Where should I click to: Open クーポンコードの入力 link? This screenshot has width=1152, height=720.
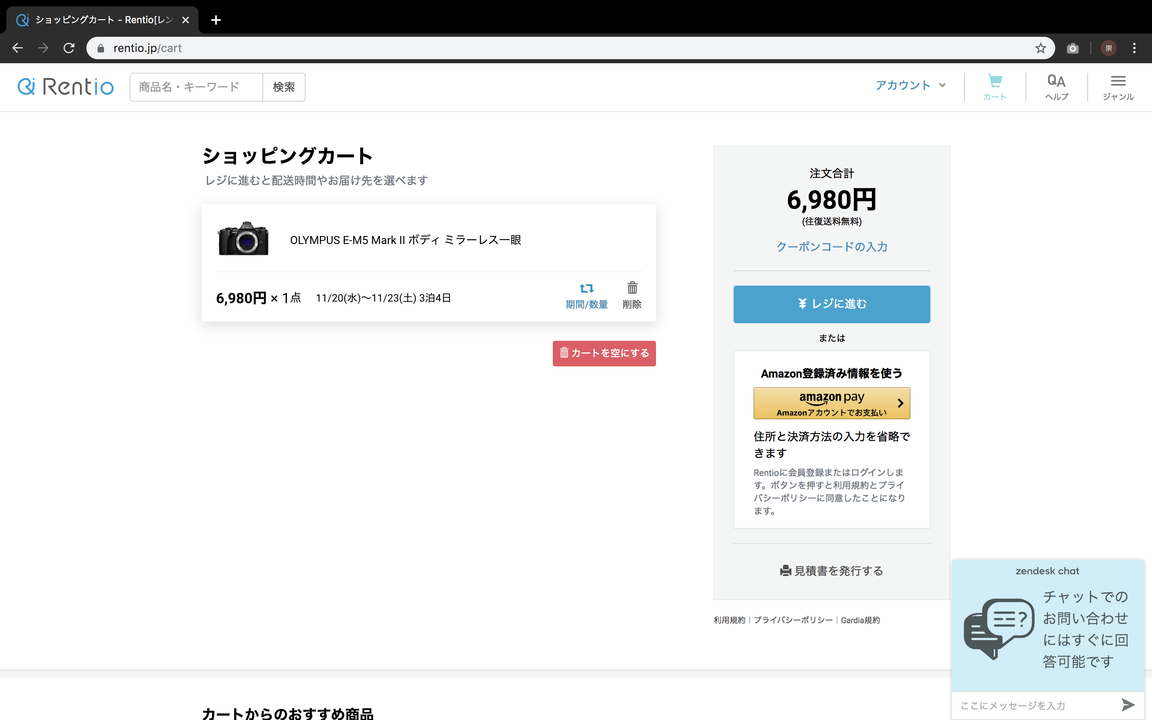pos(832,247)
